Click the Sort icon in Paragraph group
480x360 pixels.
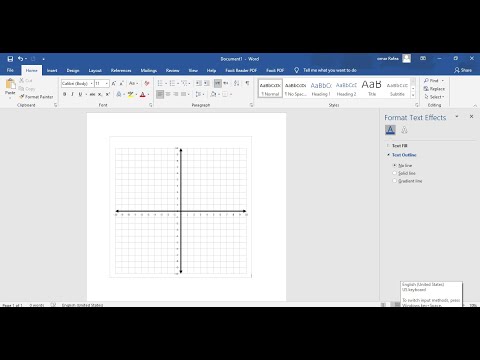236,83
